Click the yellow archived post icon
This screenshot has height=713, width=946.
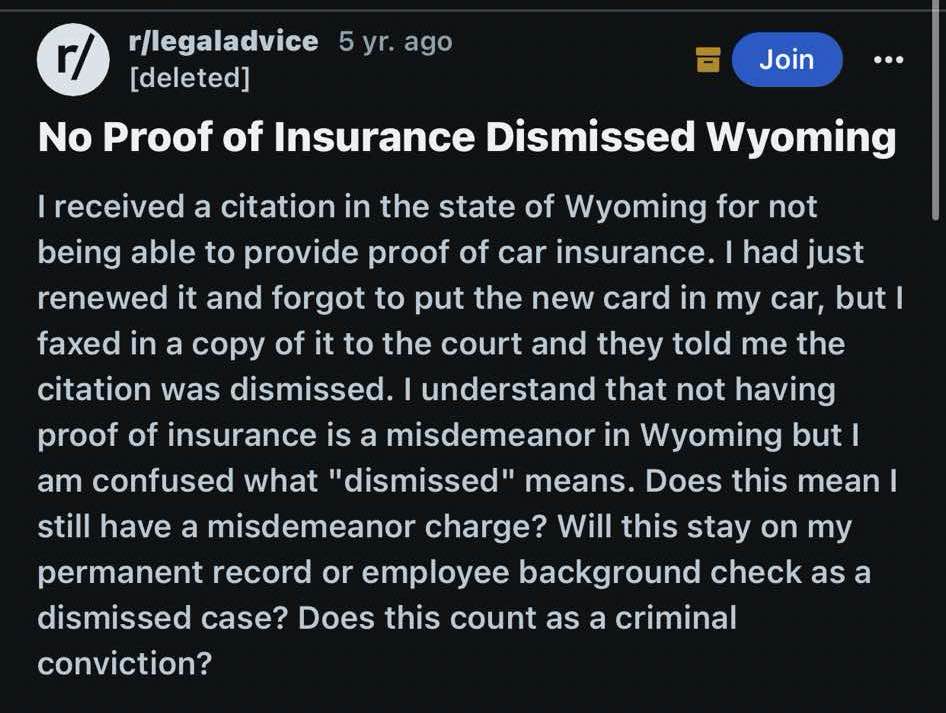708,59
